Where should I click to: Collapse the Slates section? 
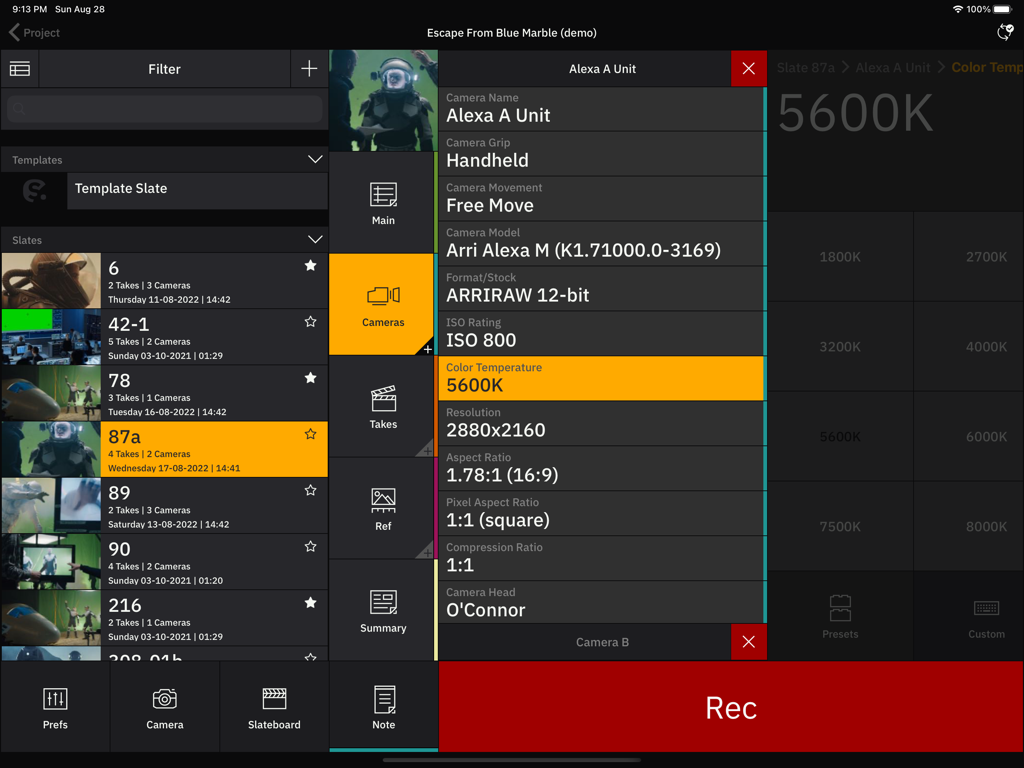(x=315, y=240)
